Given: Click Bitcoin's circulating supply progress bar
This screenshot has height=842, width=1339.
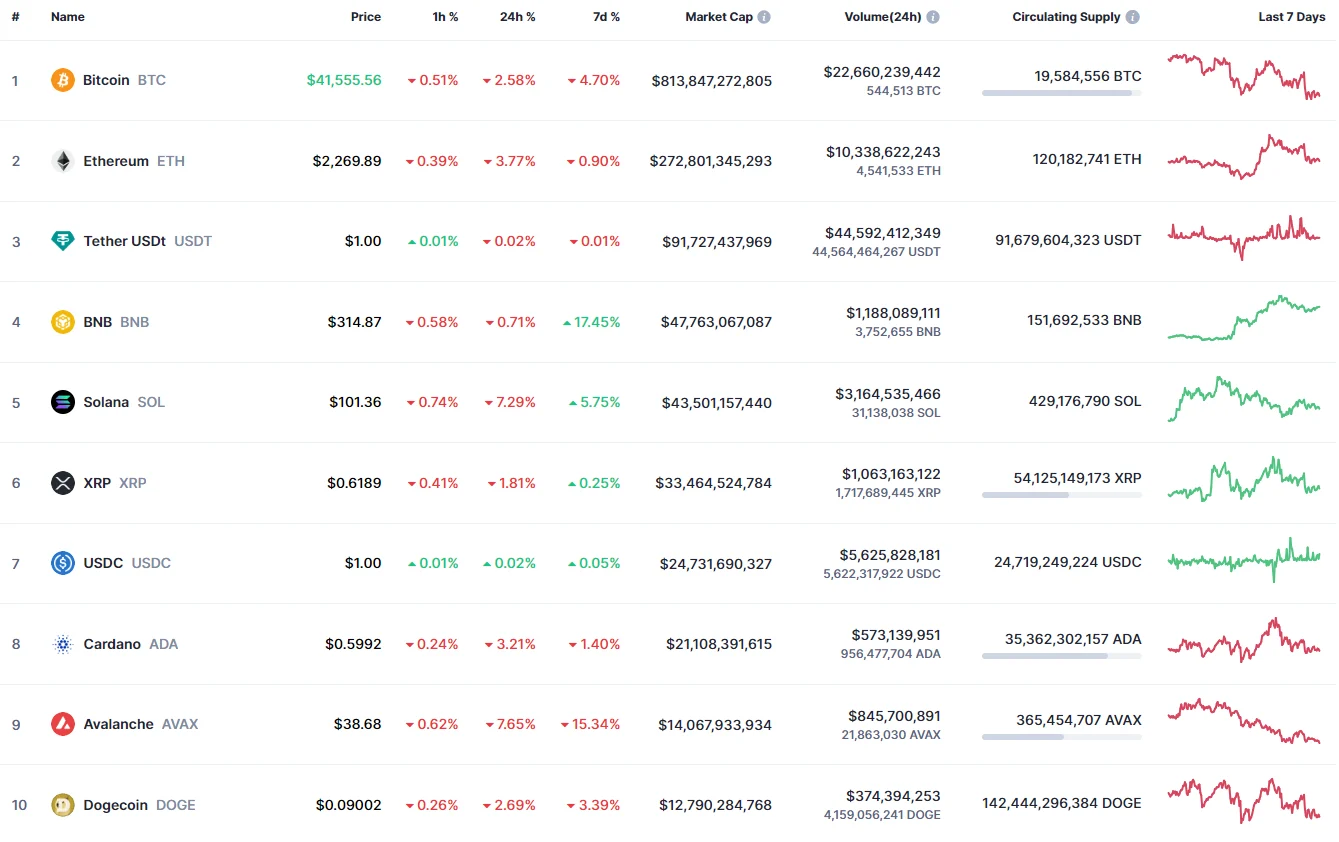Looking at the screenshot, I should (x=1061, y=93).
